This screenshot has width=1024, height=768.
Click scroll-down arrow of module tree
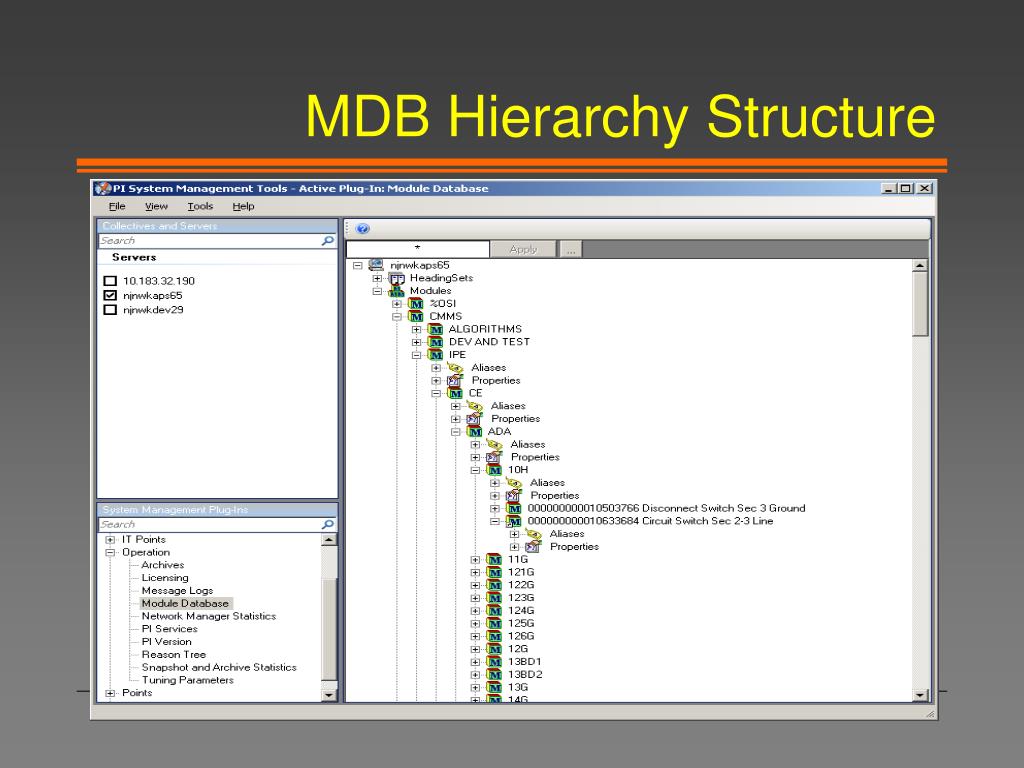(920, 696)
